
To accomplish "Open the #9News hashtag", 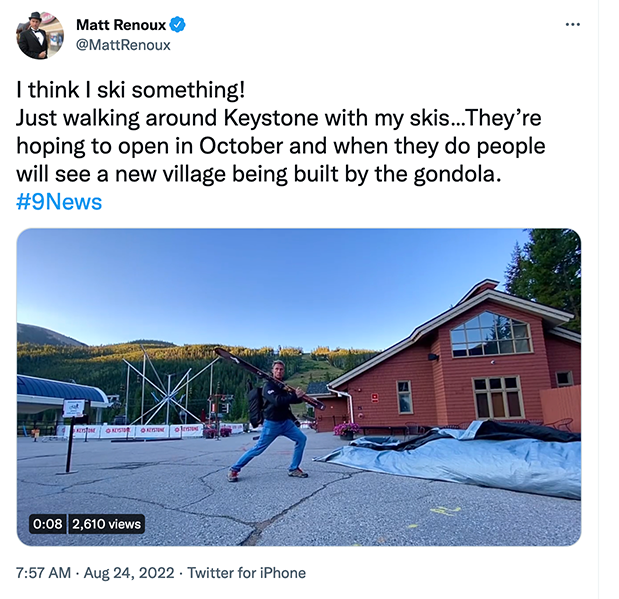I will [x=59, y=202].
